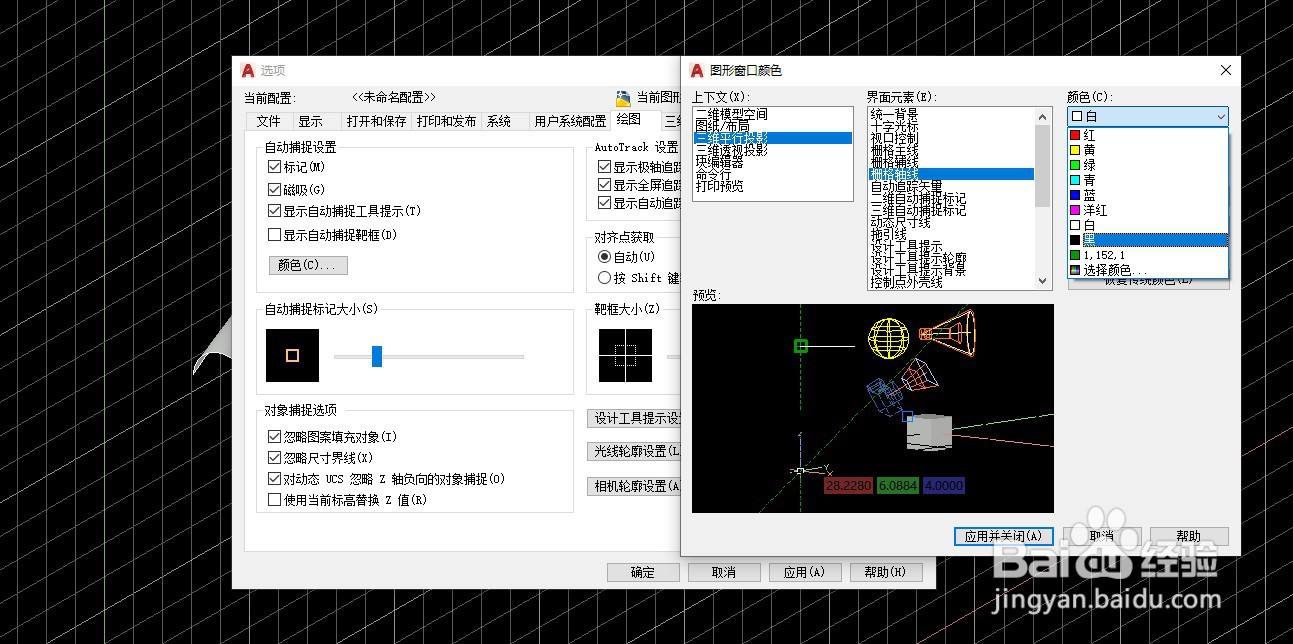Click the 应用(A) button
This screenshot has height=644, width=1293.
pos(805,572)
